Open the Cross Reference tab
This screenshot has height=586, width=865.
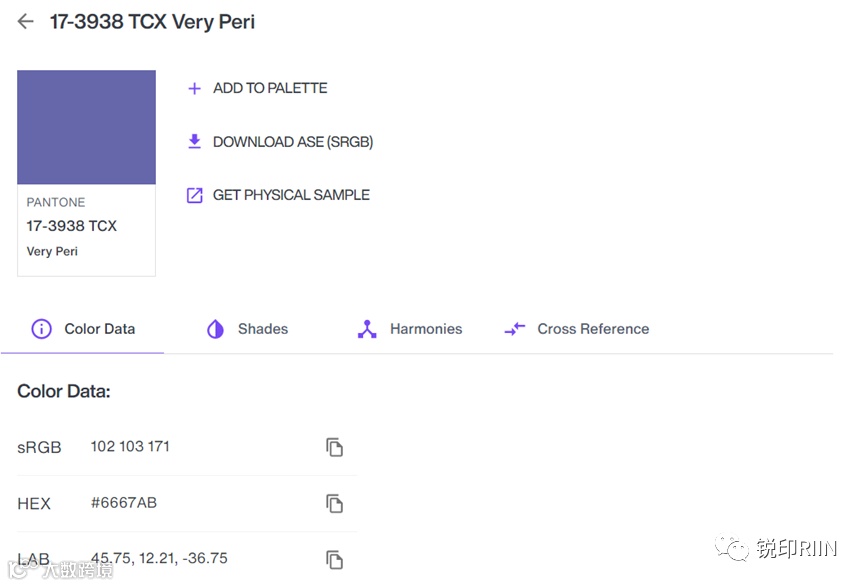(593, 329)
